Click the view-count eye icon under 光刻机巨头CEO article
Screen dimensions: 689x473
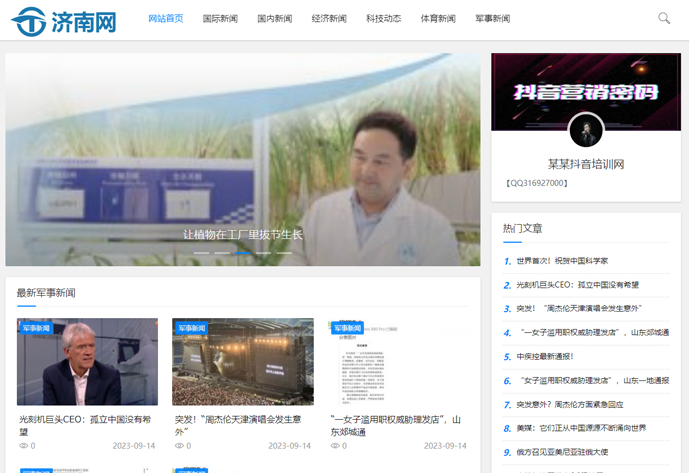23,446
